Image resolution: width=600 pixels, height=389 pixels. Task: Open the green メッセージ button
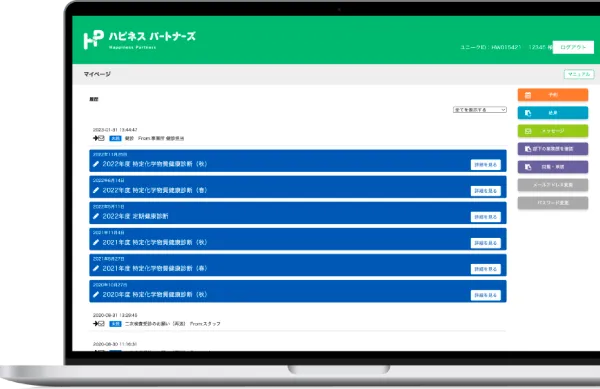pos(553,131)
